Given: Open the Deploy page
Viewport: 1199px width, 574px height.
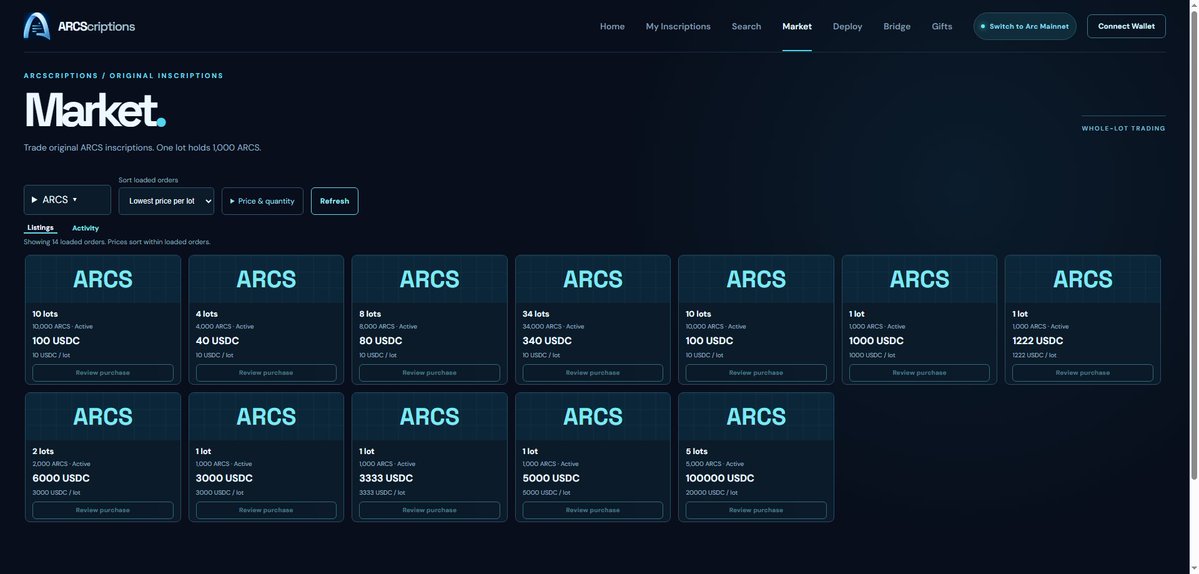Looking at the screenshot, I should coord(847,26).
